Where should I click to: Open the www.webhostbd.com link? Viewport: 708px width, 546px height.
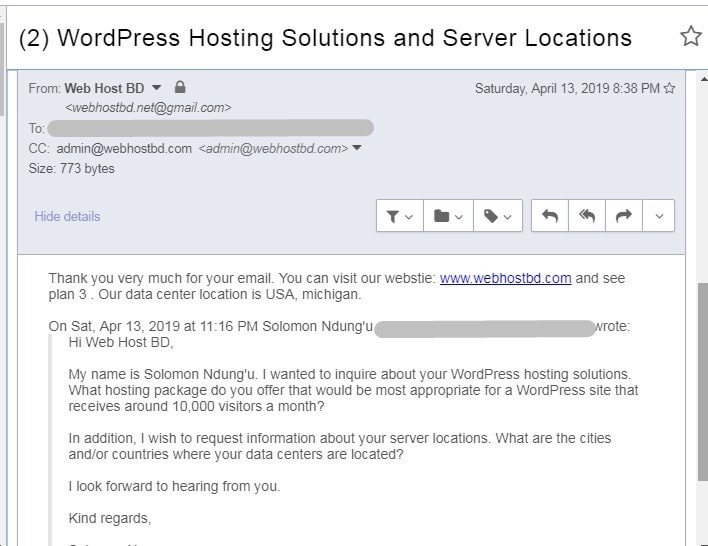[x=505, y=278]
